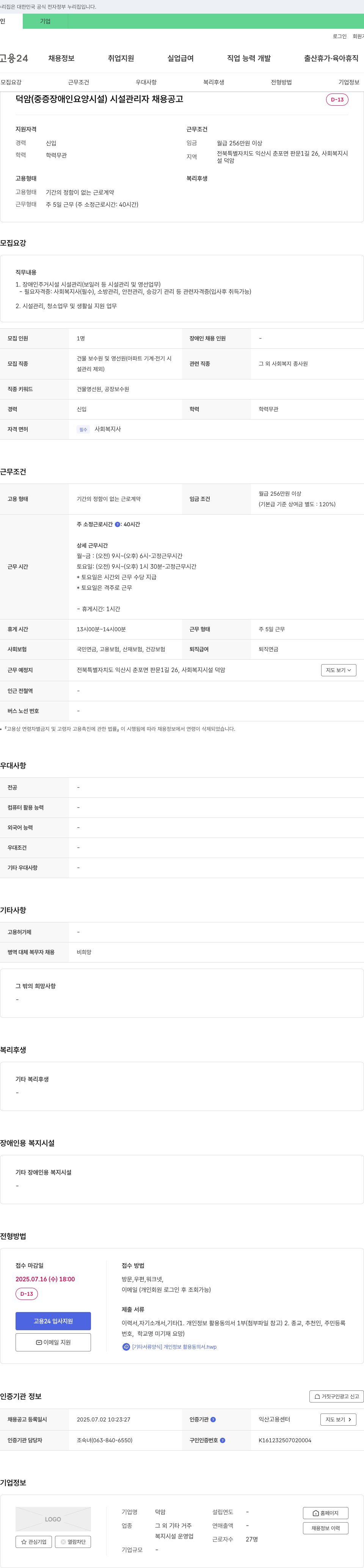Click the 근로자수 value 27명
The image size is (364, 1568).
click(252, 1539)
